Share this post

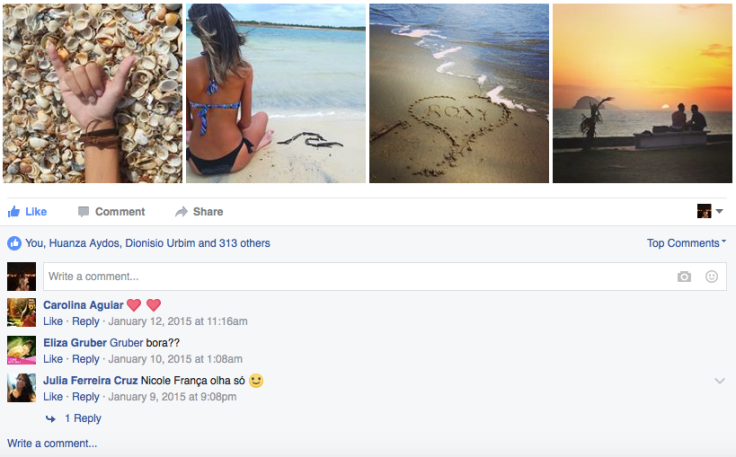coord(198,212)
